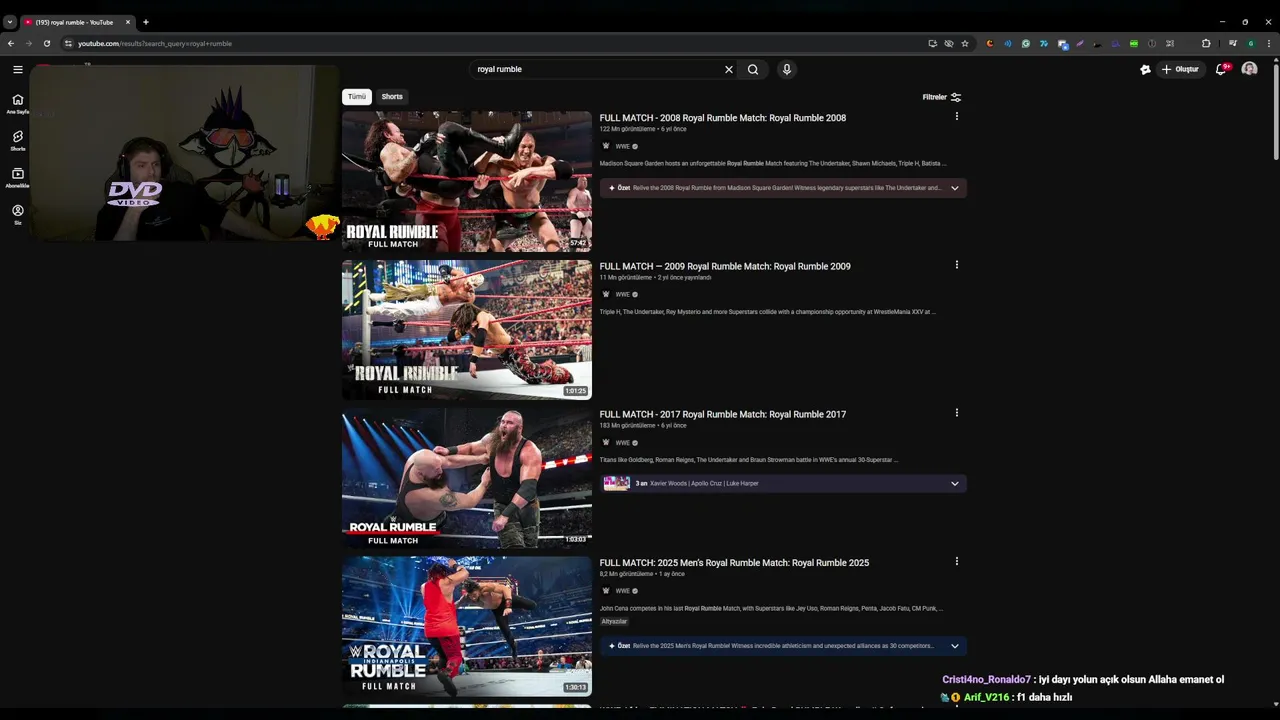Image resolution: width=1280 pixels, height=720 pixels.
Task: Open more options for 2008 Royal Rumble video
Action: 957,116
